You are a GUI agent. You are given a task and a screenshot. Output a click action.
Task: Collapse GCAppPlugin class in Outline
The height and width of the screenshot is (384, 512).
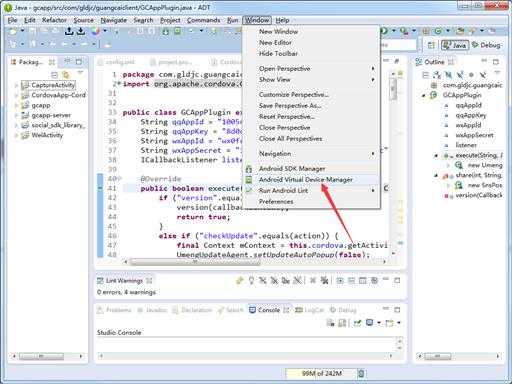coord(424,96)
